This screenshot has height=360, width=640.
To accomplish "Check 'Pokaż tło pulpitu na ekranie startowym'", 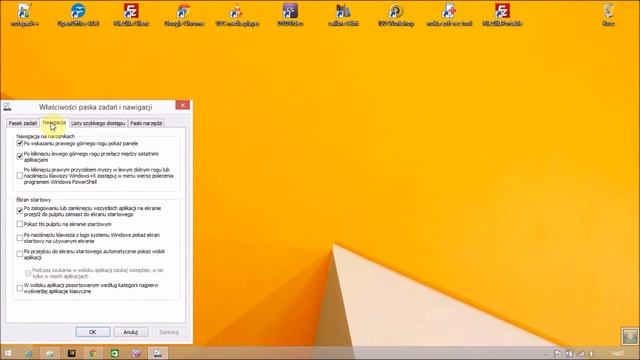I will (x=20, y=224).
